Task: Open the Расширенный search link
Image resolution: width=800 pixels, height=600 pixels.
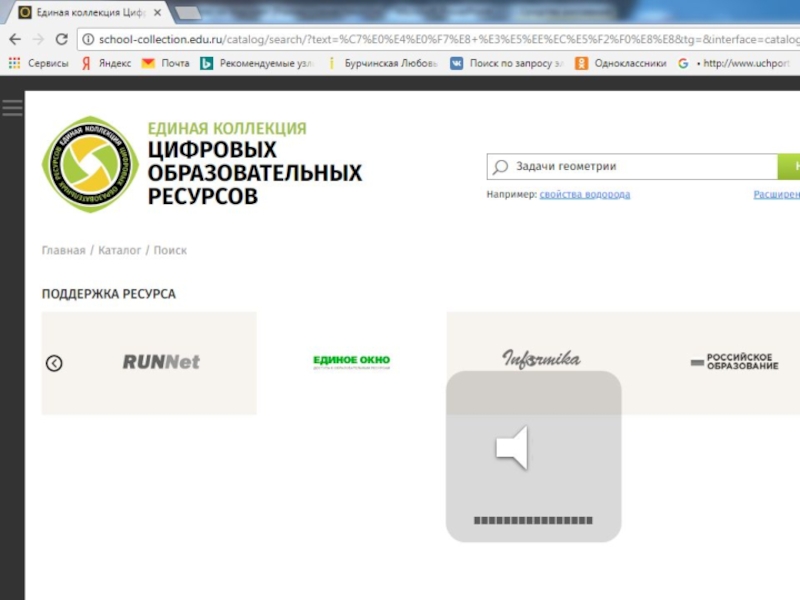Action: coord(777,194)
